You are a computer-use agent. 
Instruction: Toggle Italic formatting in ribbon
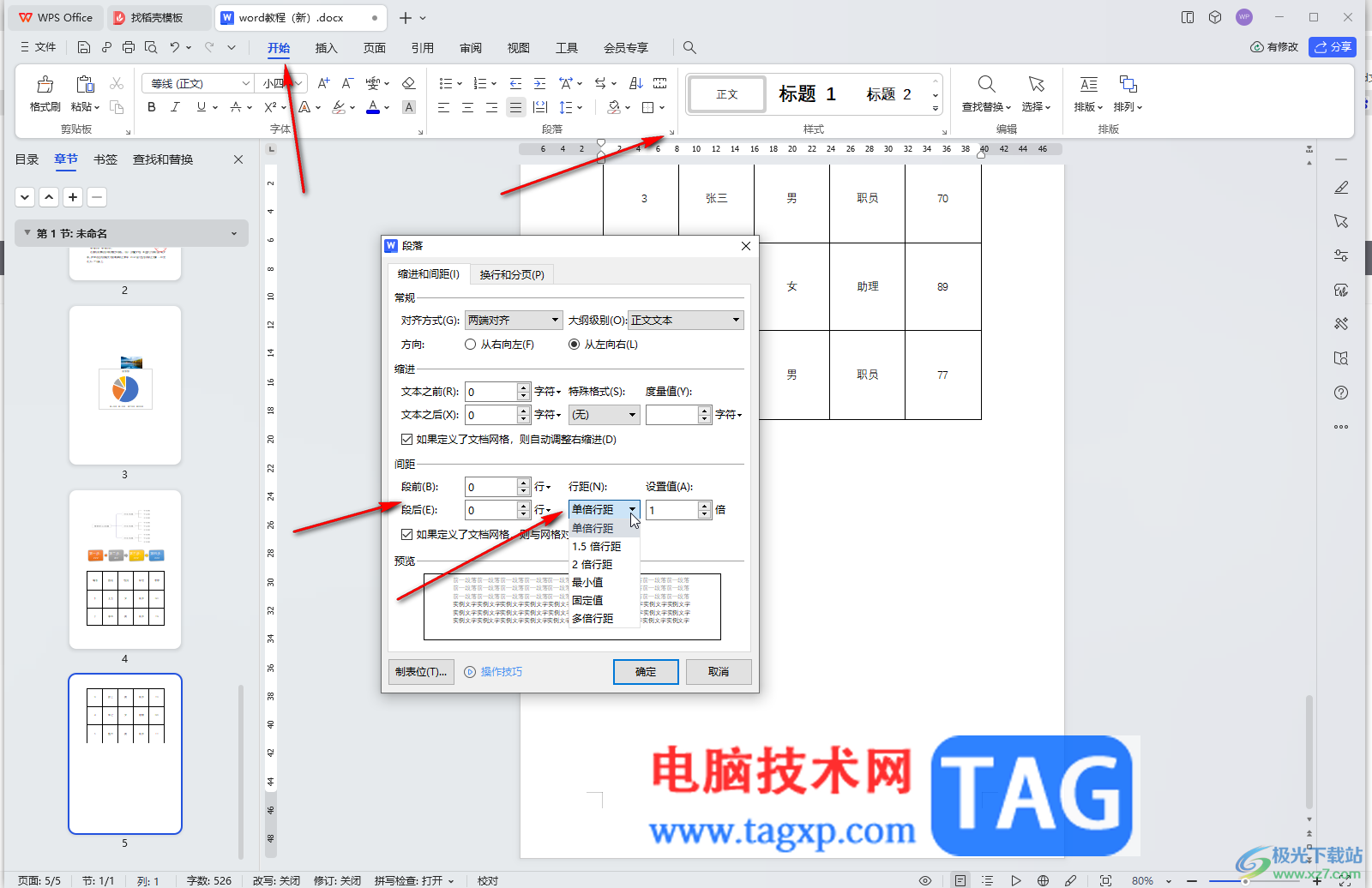click(x=176, y=107)
